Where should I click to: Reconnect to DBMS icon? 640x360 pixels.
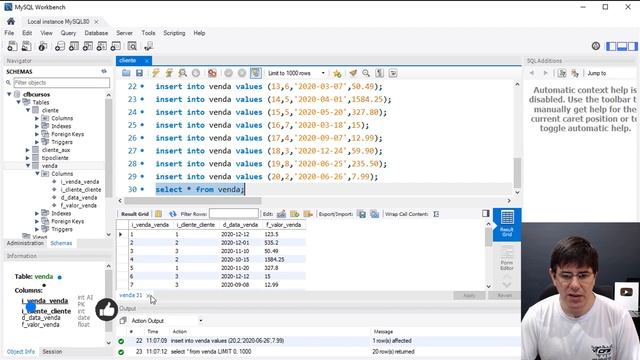pyautogui.click(x=149, y=46)
